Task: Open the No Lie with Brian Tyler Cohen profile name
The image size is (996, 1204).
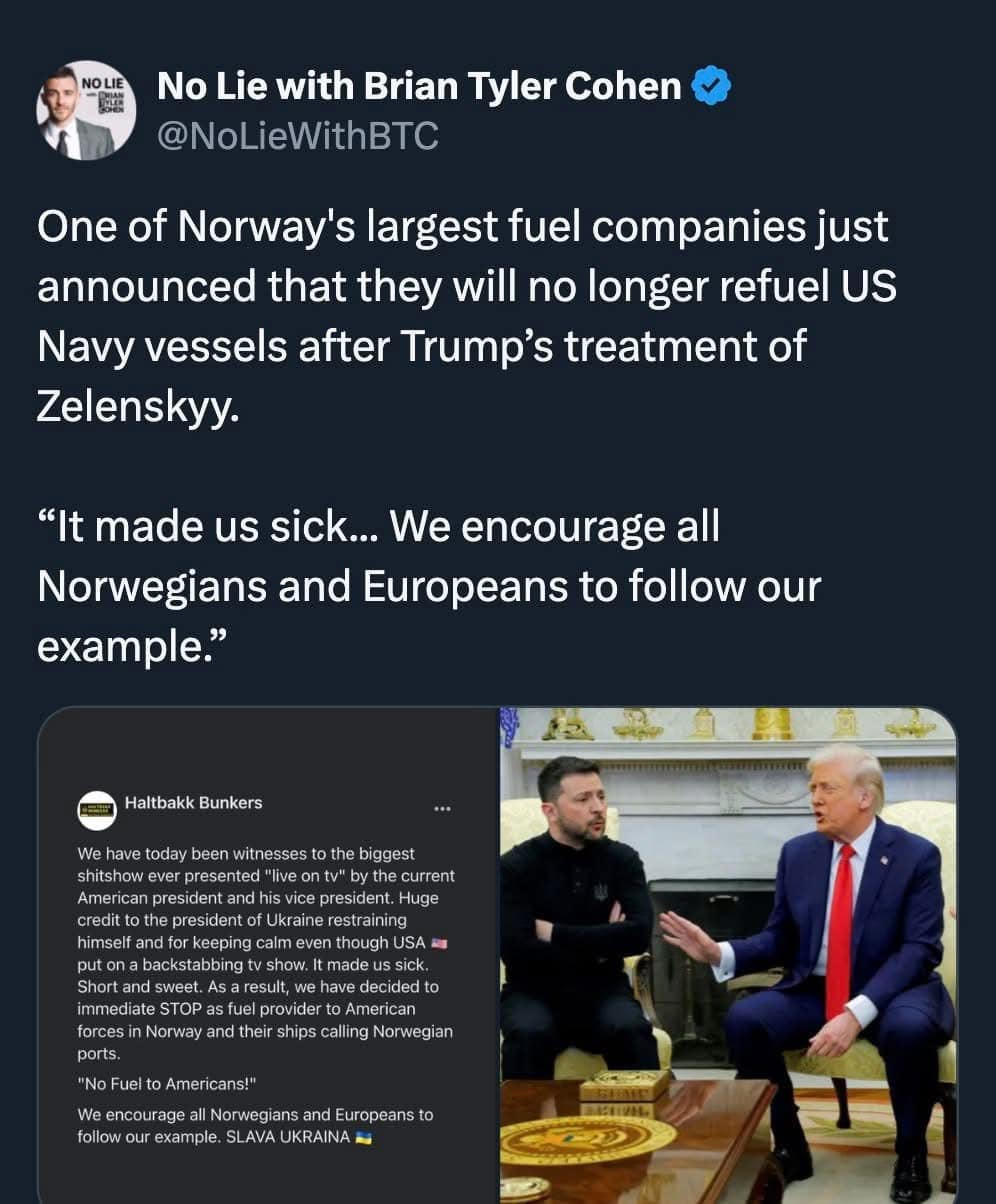Action: click(x=419, y=87)
